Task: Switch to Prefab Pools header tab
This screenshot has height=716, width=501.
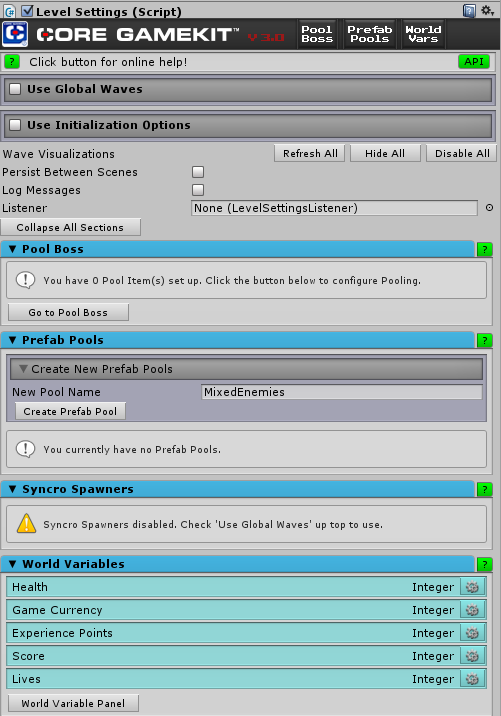Action: (x=369, y=34)
